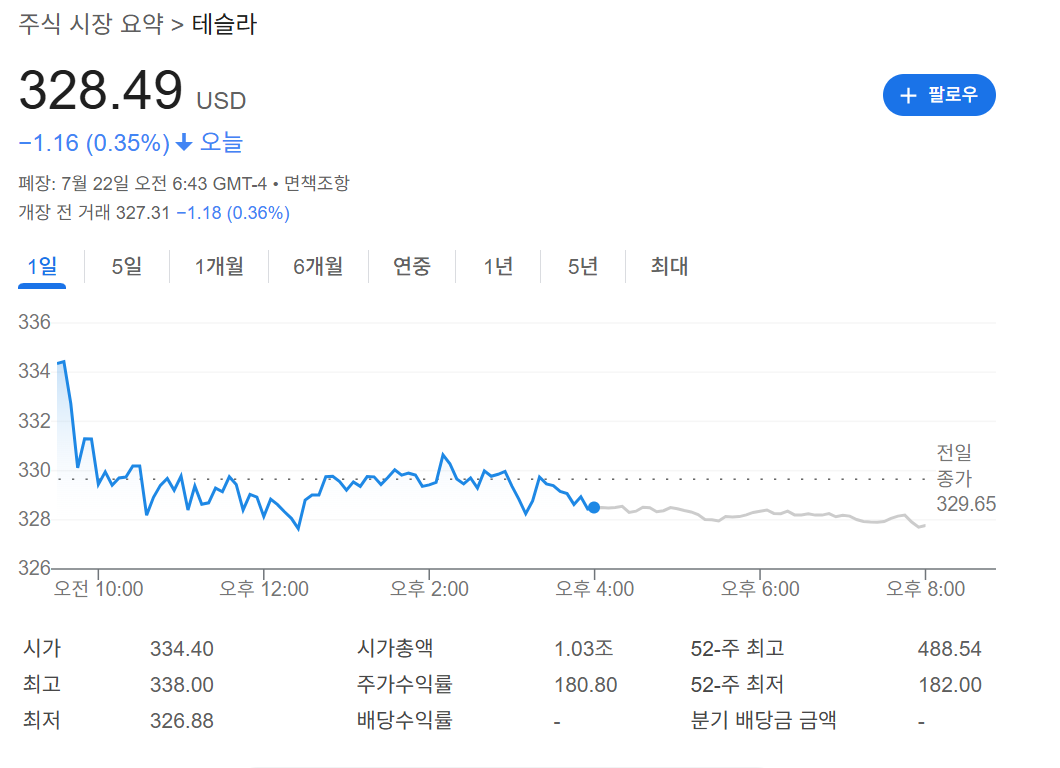
Task: Click the 오후 4:00 axis label
Action: [595, 589]
